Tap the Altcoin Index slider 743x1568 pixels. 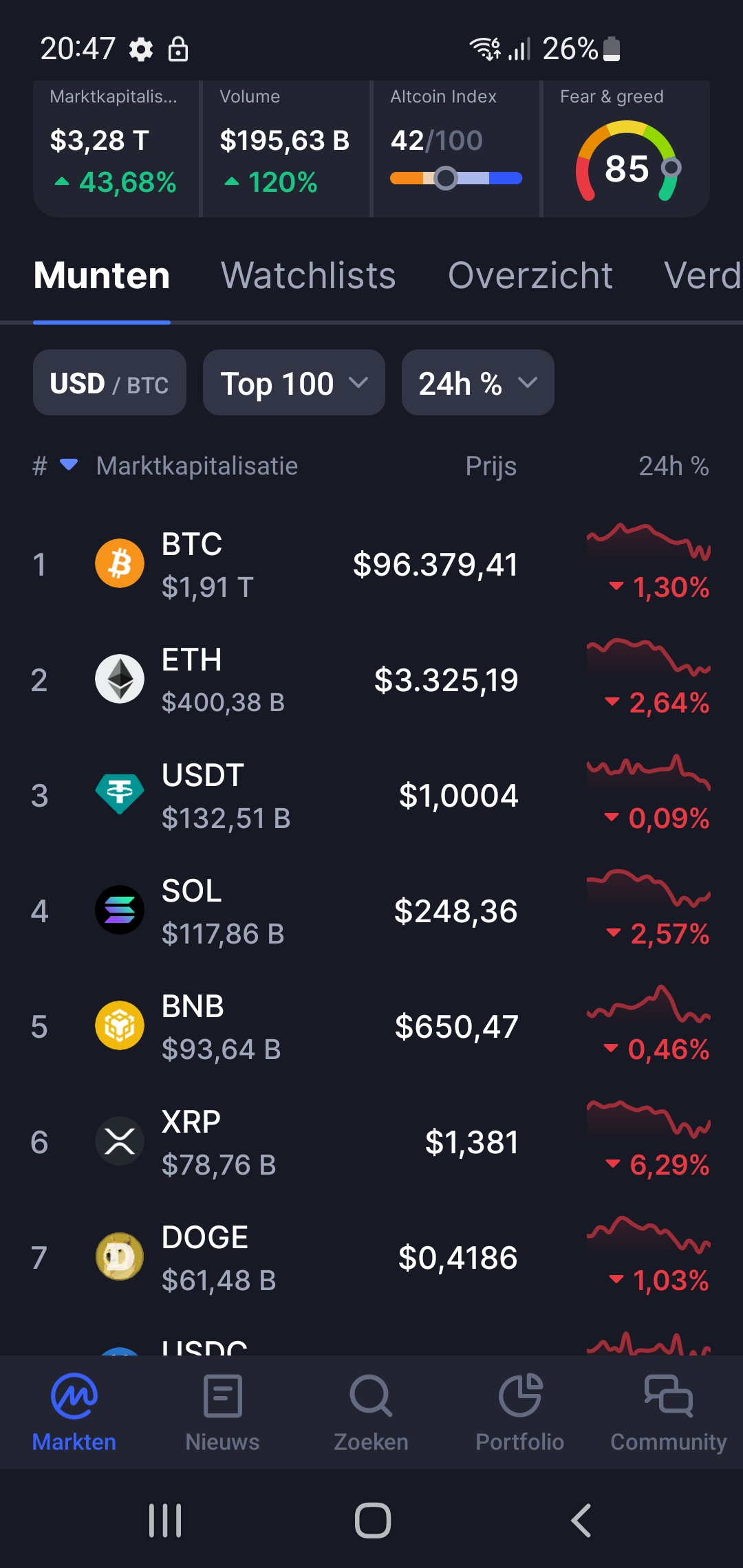pos(456,178)
